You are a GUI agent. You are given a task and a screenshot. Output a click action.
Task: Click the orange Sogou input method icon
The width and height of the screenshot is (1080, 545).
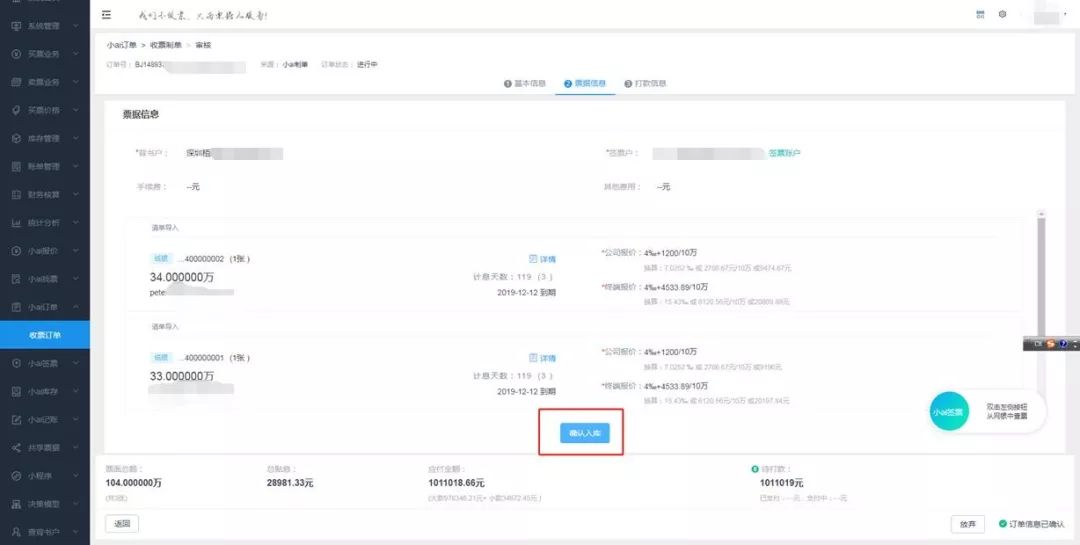click(1050, 343)
